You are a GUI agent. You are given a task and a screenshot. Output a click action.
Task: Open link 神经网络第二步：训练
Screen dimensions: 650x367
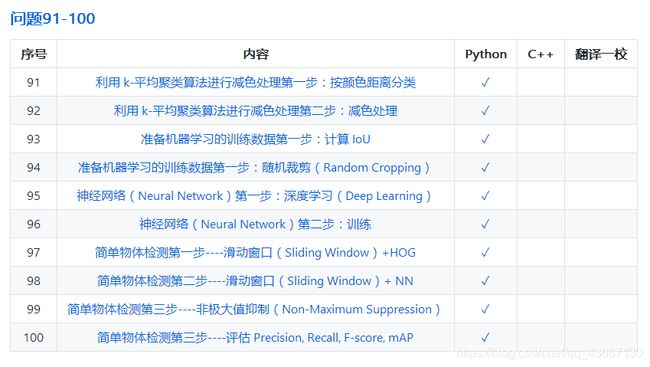[255, 224]
